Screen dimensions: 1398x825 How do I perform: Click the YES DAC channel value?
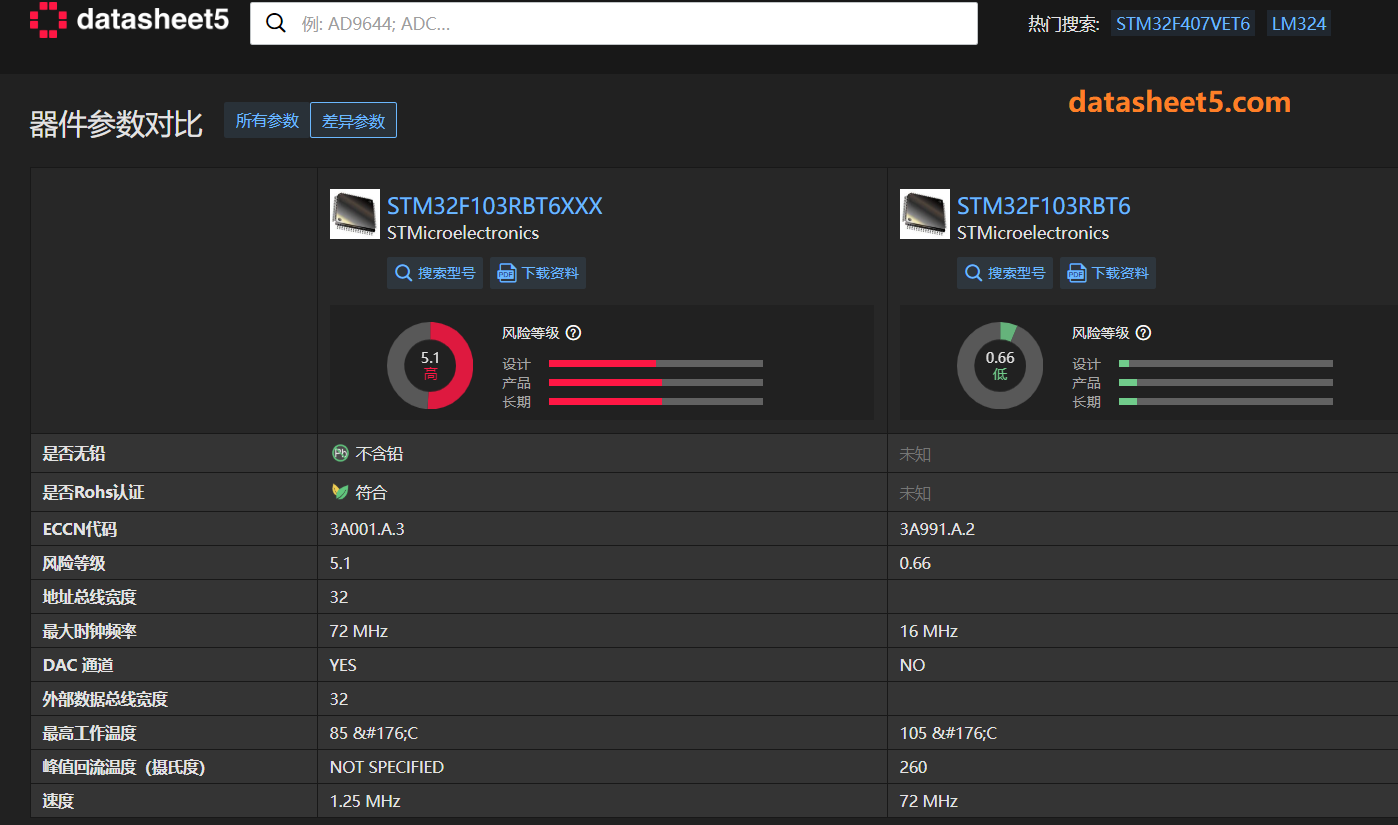click(x=343, y=665)
